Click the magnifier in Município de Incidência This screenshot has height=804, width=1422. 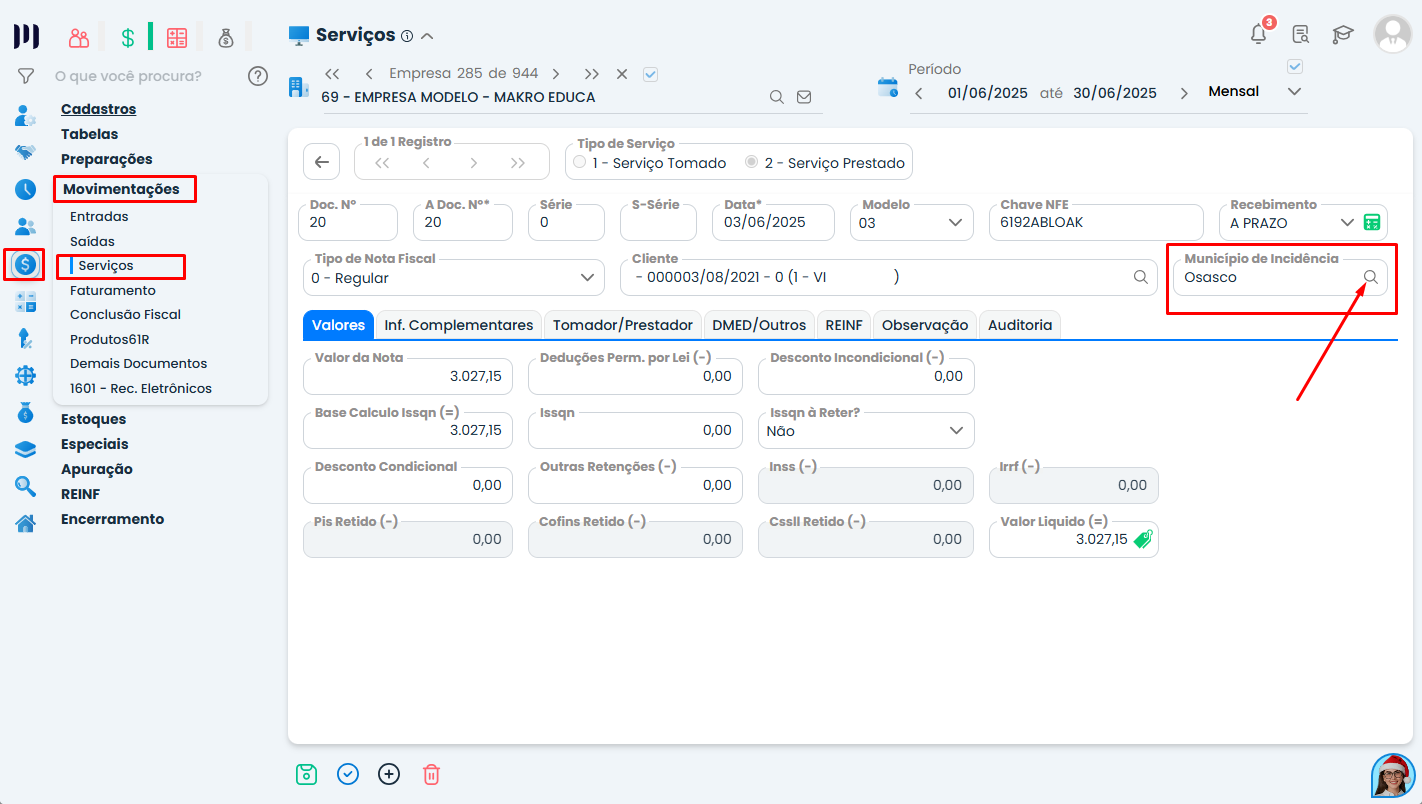[x=1371, y=277]
